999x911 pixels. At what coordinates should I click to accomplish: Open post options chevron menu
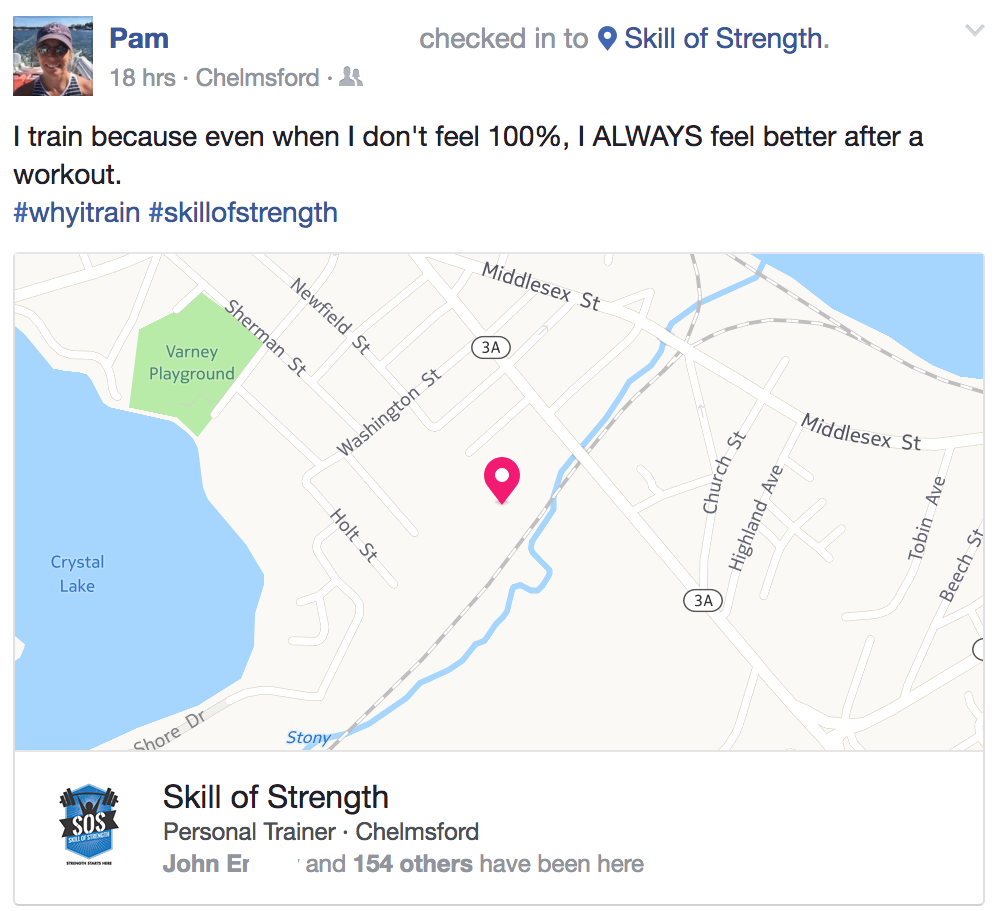(974, 31)
